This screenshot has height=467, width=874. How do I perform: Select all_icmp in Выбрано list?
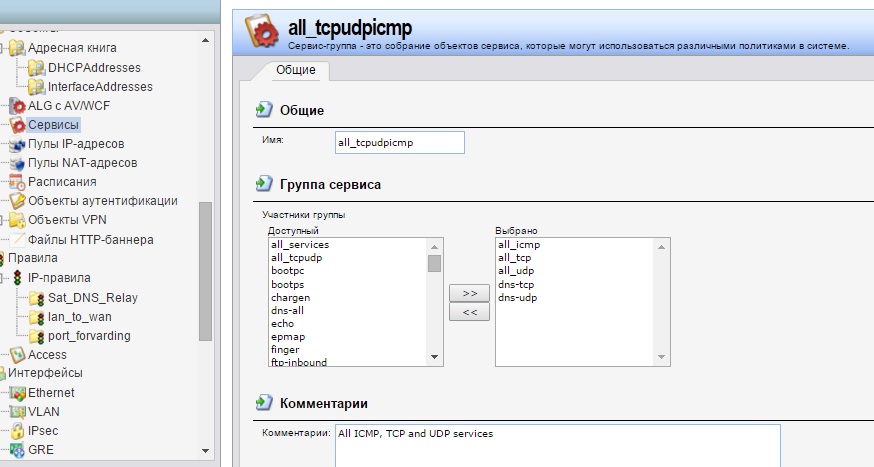tap(519, 245)
